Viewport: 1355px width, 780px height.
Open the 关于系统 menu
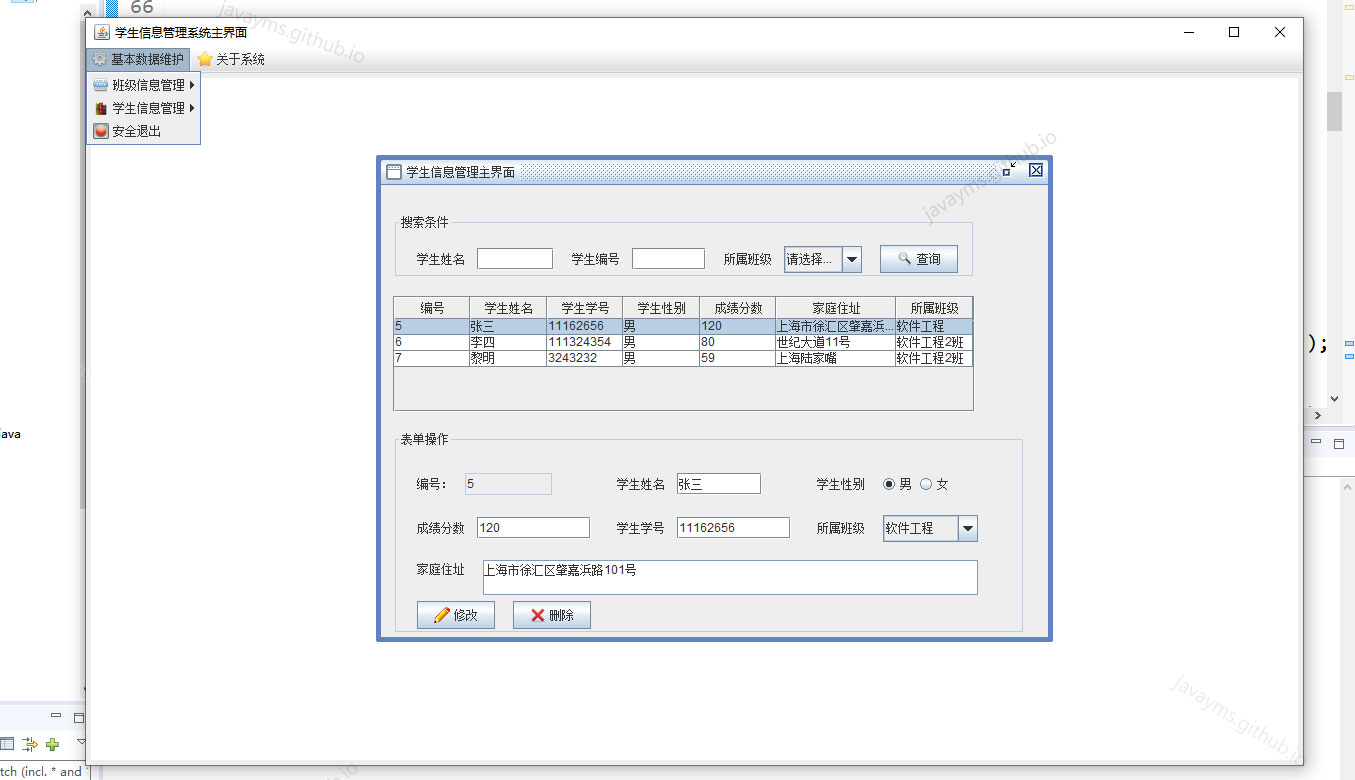[230, 58]
